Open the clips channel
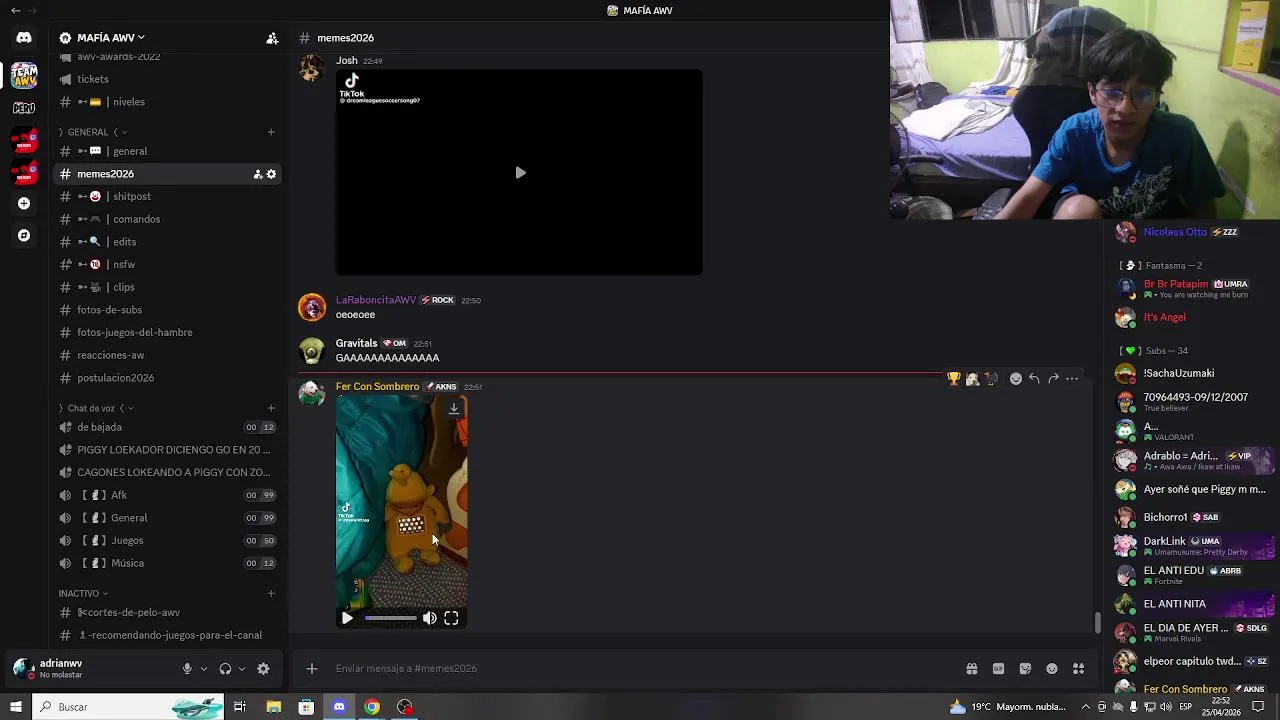 point(168,287)
